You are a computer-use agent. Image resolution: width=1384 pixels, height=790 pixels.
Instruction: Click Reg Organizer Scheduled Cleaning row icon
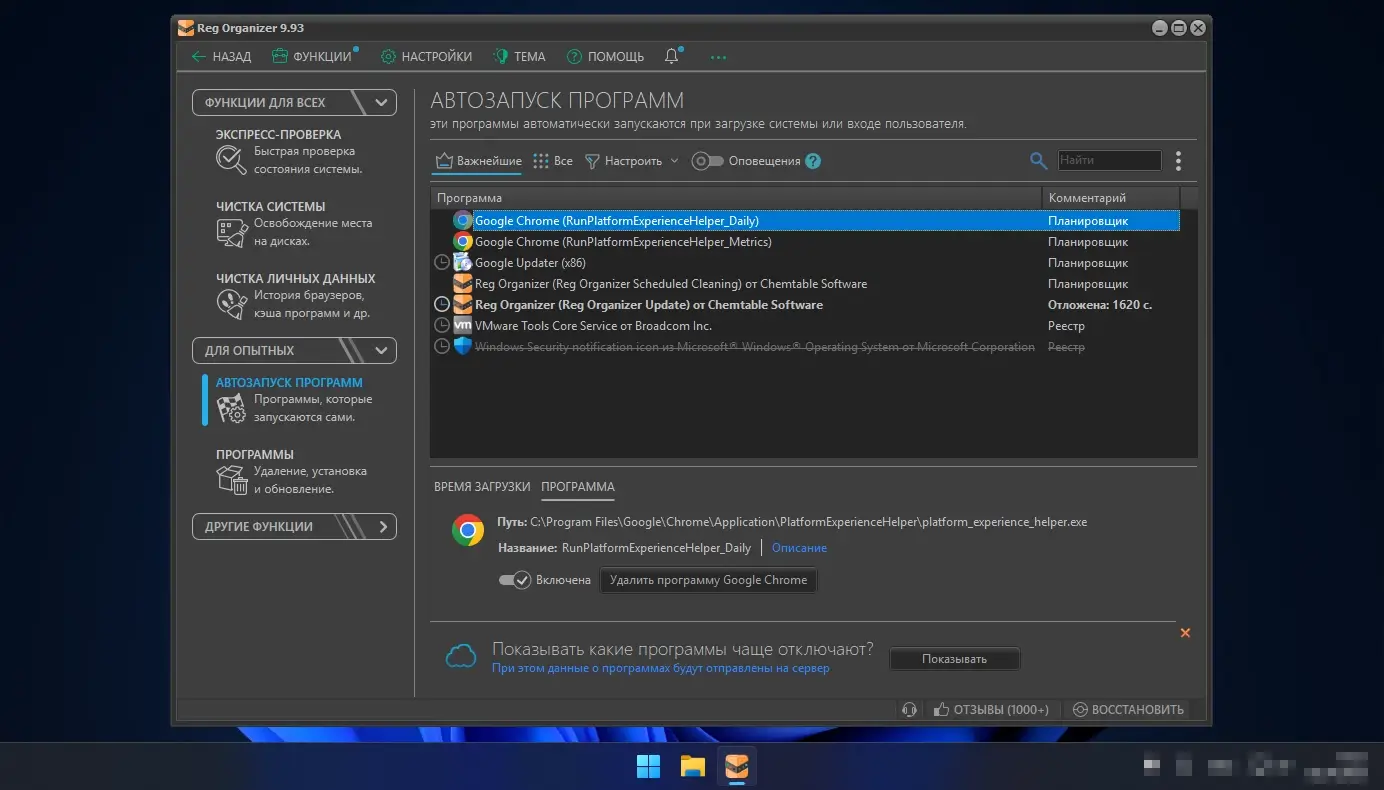pyautogui.click(x=462, y=284)
